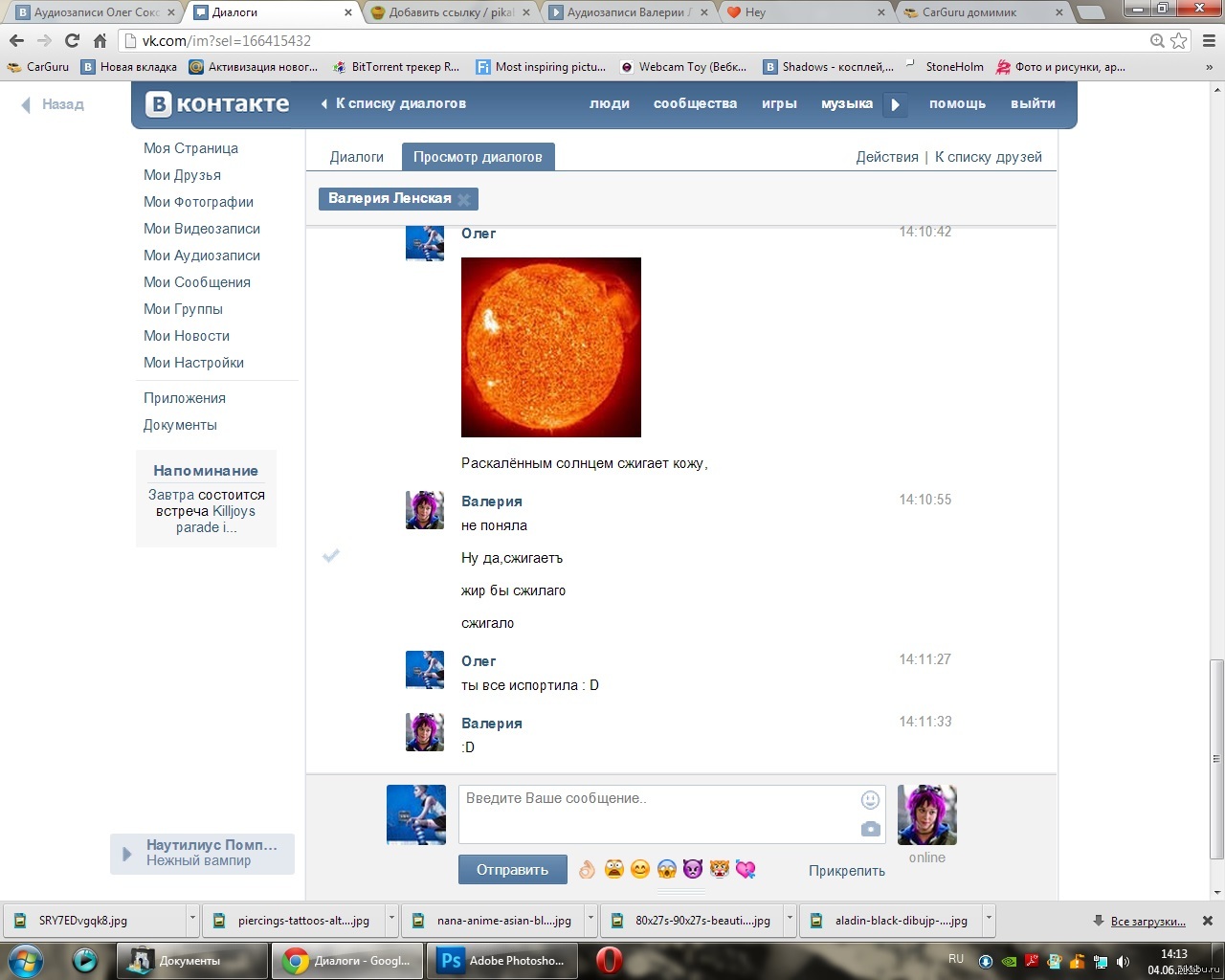Open Adobe Photoshop taskbar button
1225x980 pixels.
pos(502,960)
